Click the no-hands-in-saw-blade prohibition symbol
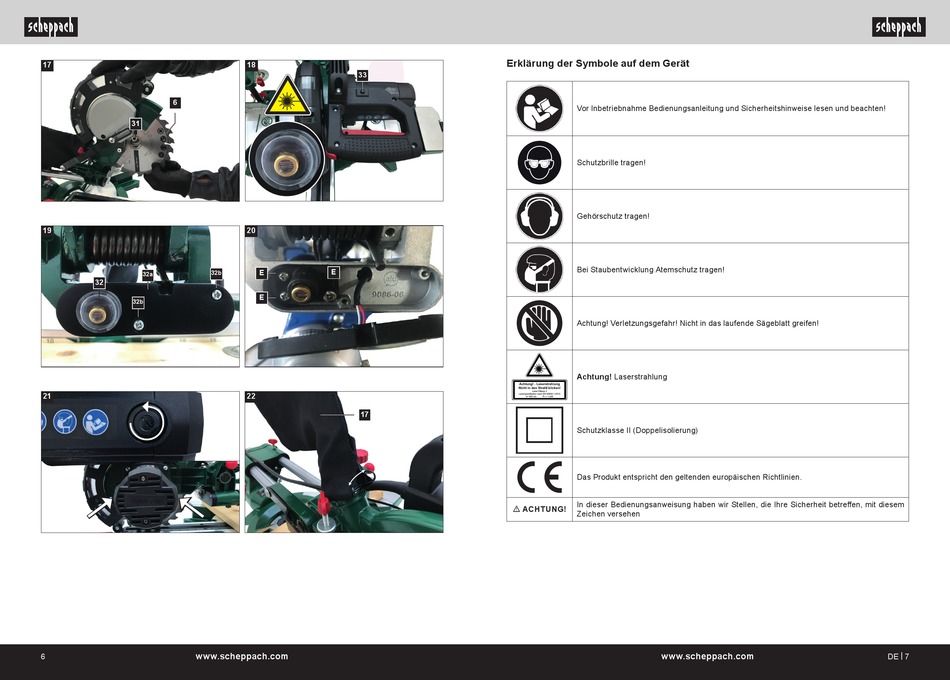Viewport: 950px width, 680px height. [539, 323]
